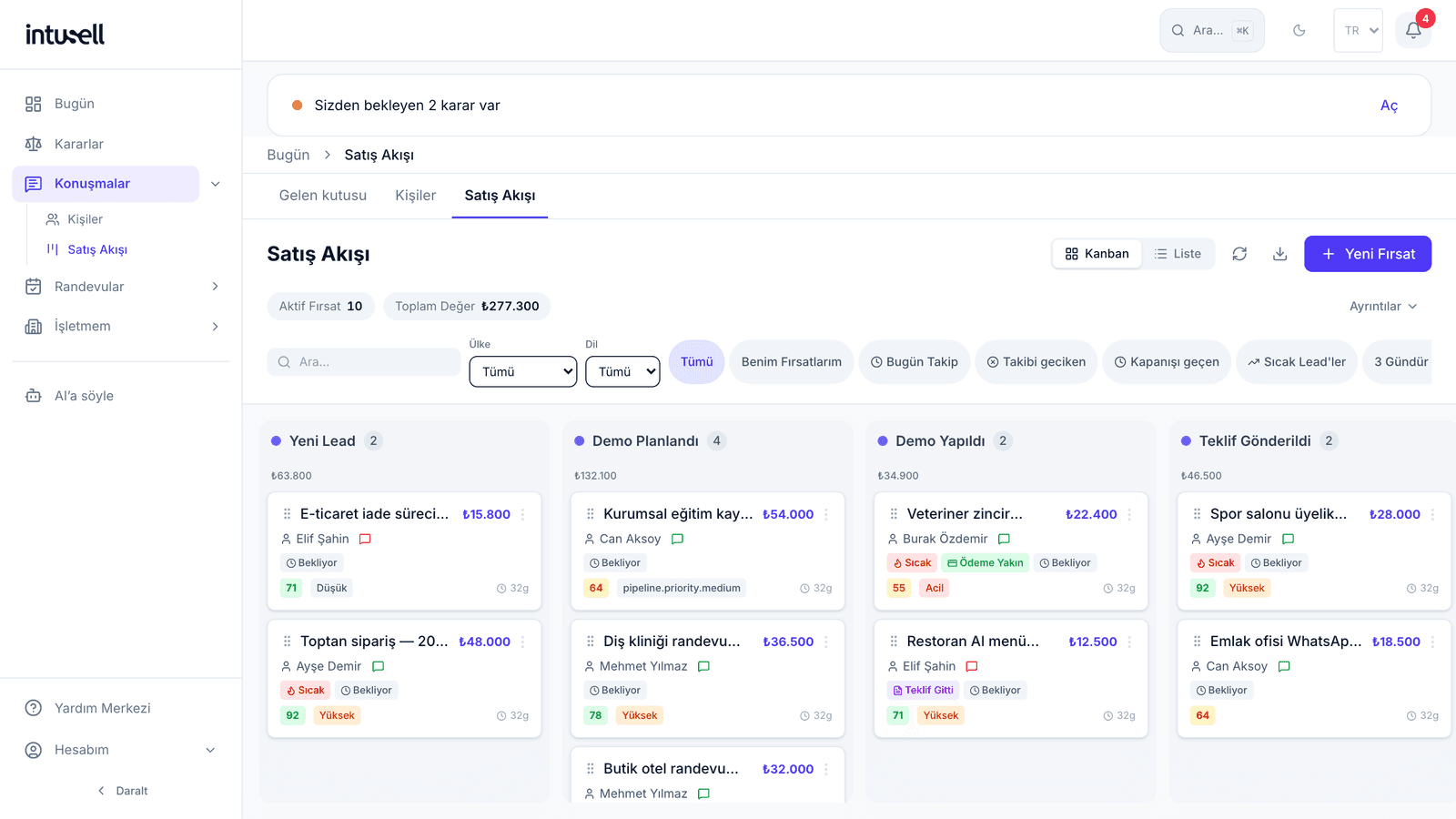Expand Ayrıntılar details
1456x819 pixels.
click(x=1383, y=307)
